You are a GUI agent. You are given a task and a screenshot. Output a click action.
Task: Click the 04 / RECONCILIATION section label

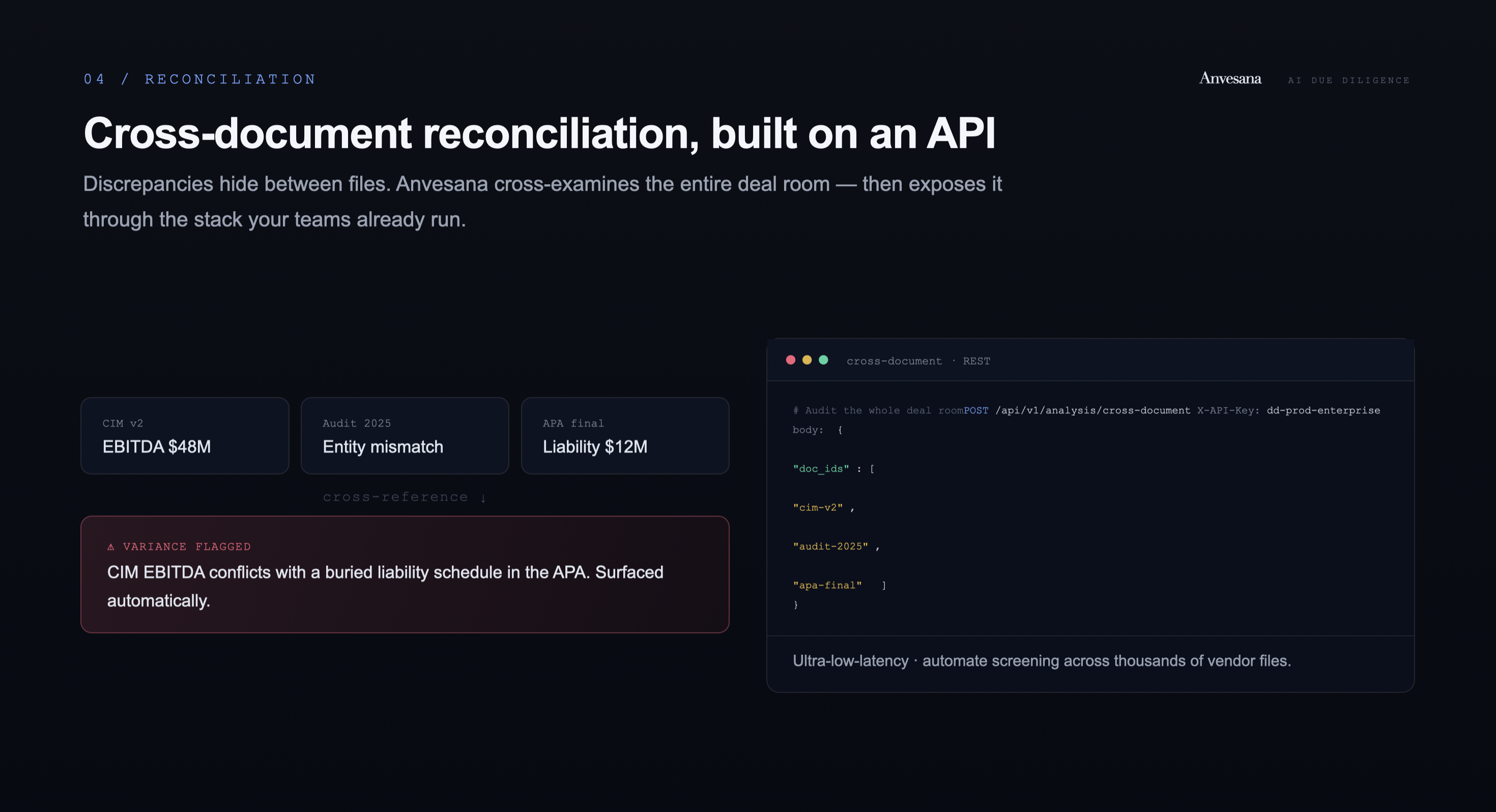click(200, 79)
